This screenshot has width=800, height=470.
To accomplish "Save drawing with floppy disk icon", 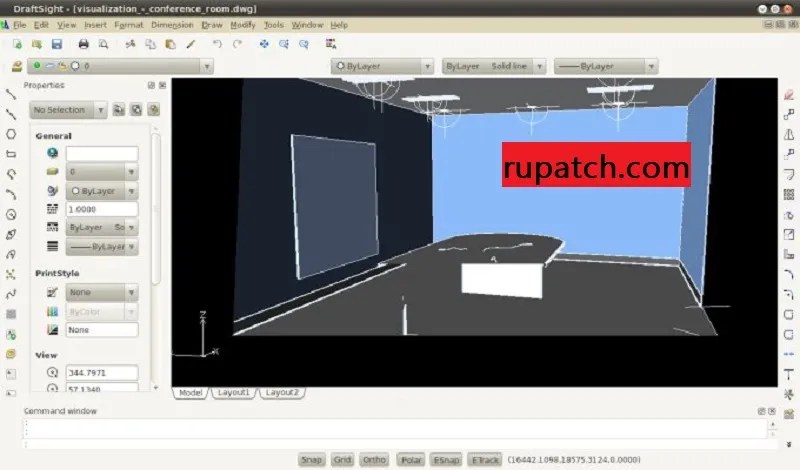I will pos(57,44).
